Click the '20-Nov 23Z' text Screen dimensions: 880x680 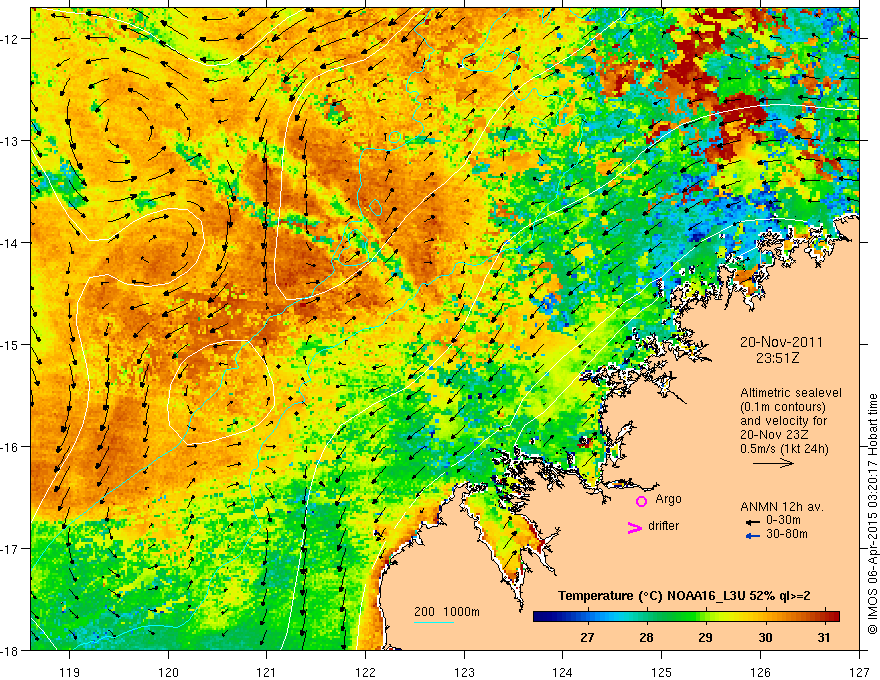pyautogui.click(x=774, y=435)
